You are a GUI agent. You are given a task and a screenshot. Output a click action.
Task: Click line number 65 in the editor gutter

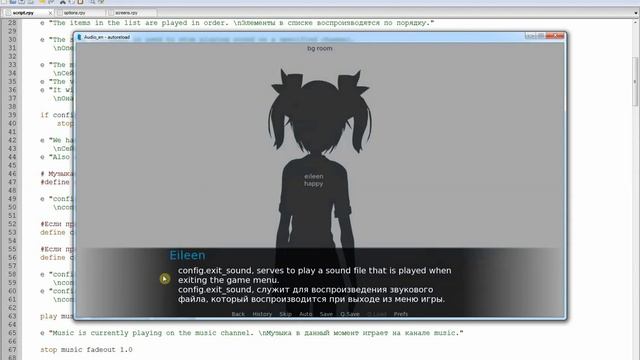point(12,333)
